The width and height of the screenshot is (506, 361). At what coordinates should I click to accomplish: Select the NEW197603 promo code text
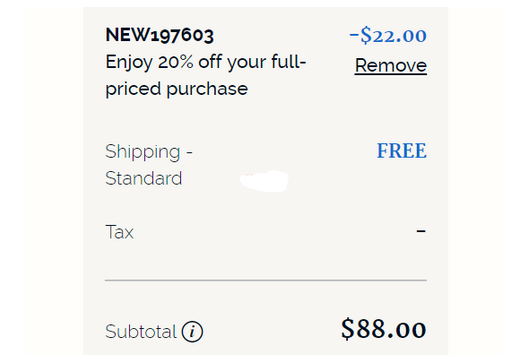coord(159,35)
